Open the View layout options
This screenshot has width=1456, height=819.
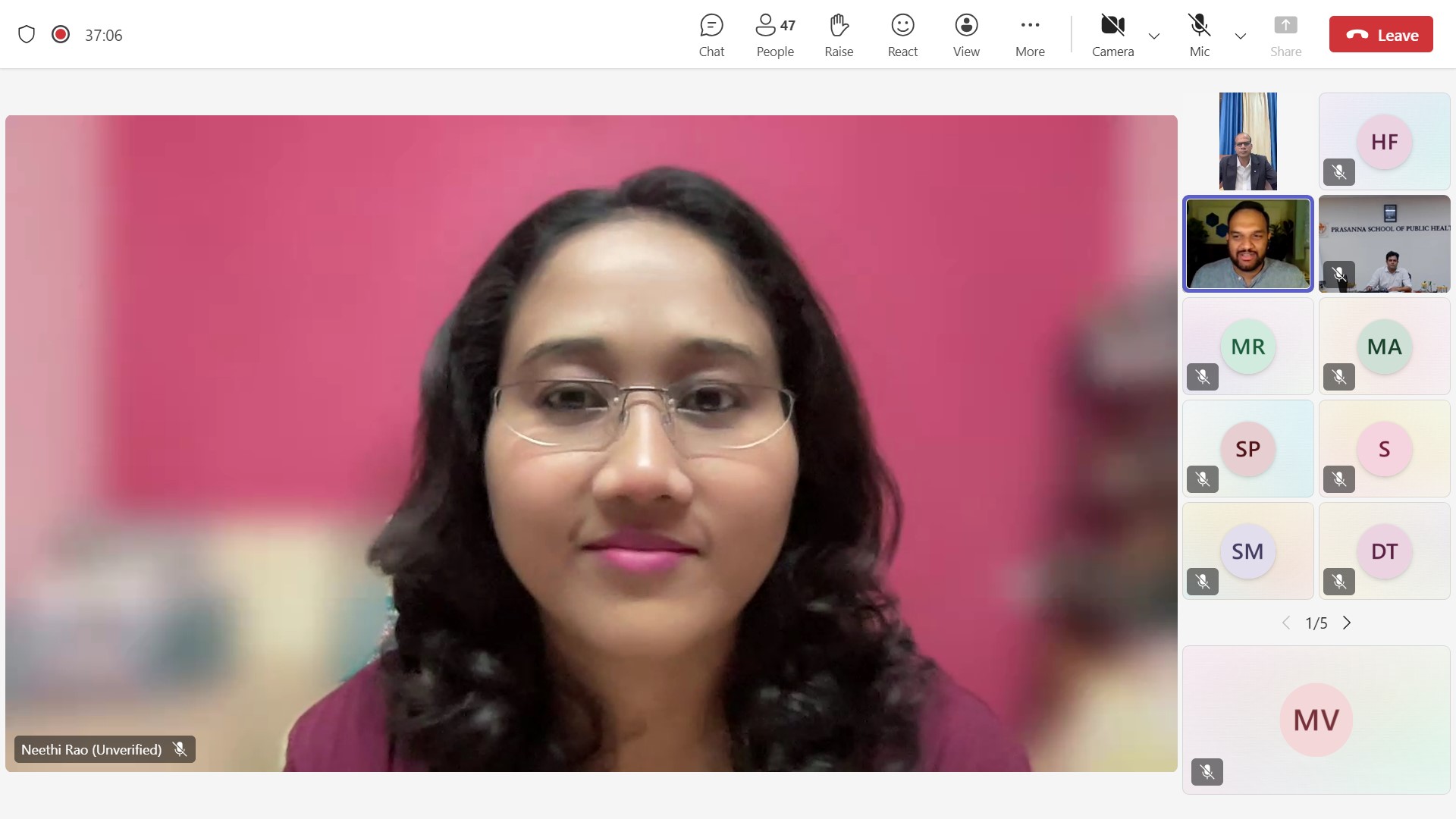(x=966, y=35)
